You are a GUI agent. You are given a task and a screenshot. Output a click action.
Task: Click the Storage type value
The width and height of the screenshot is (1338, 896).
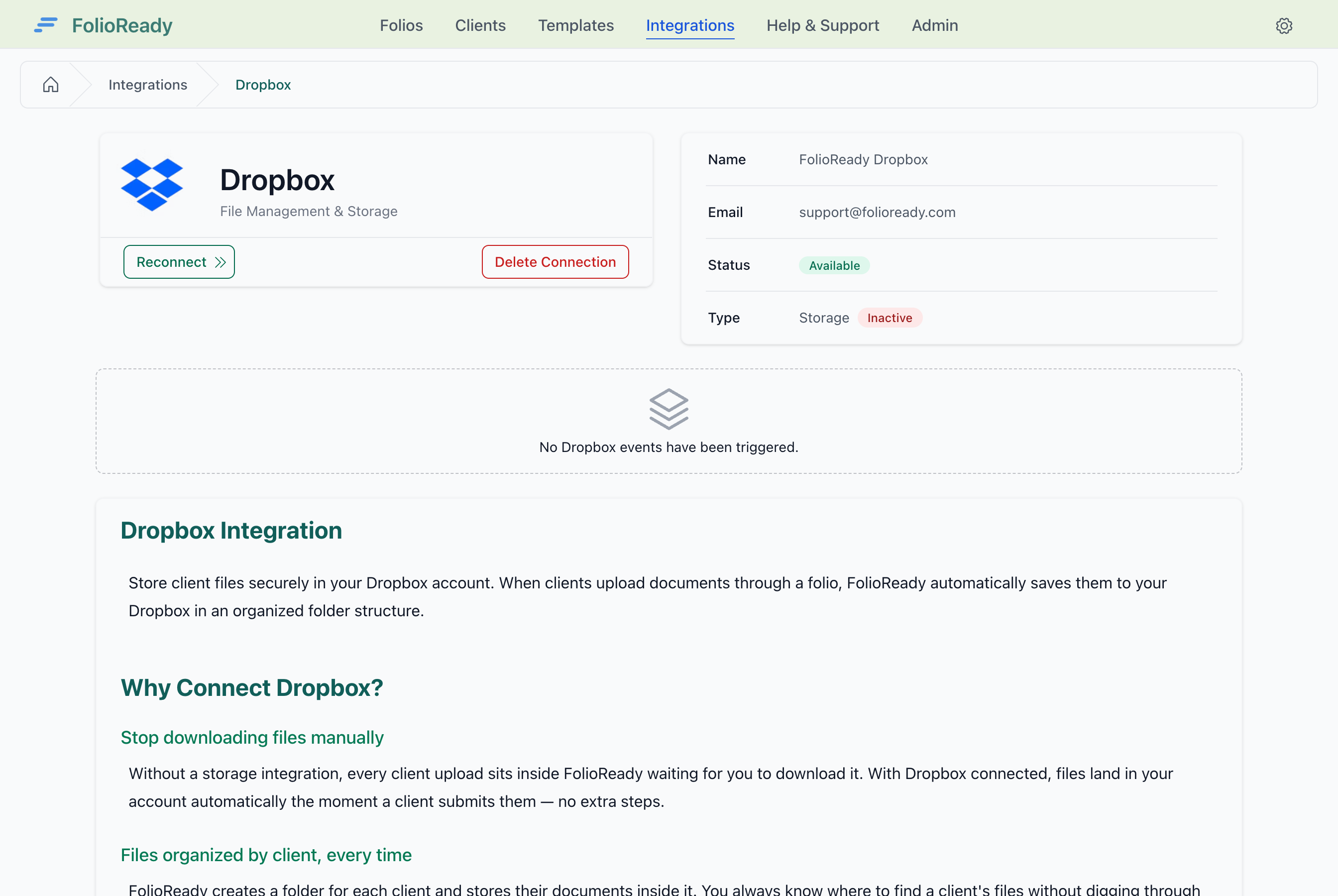[824, 318]
